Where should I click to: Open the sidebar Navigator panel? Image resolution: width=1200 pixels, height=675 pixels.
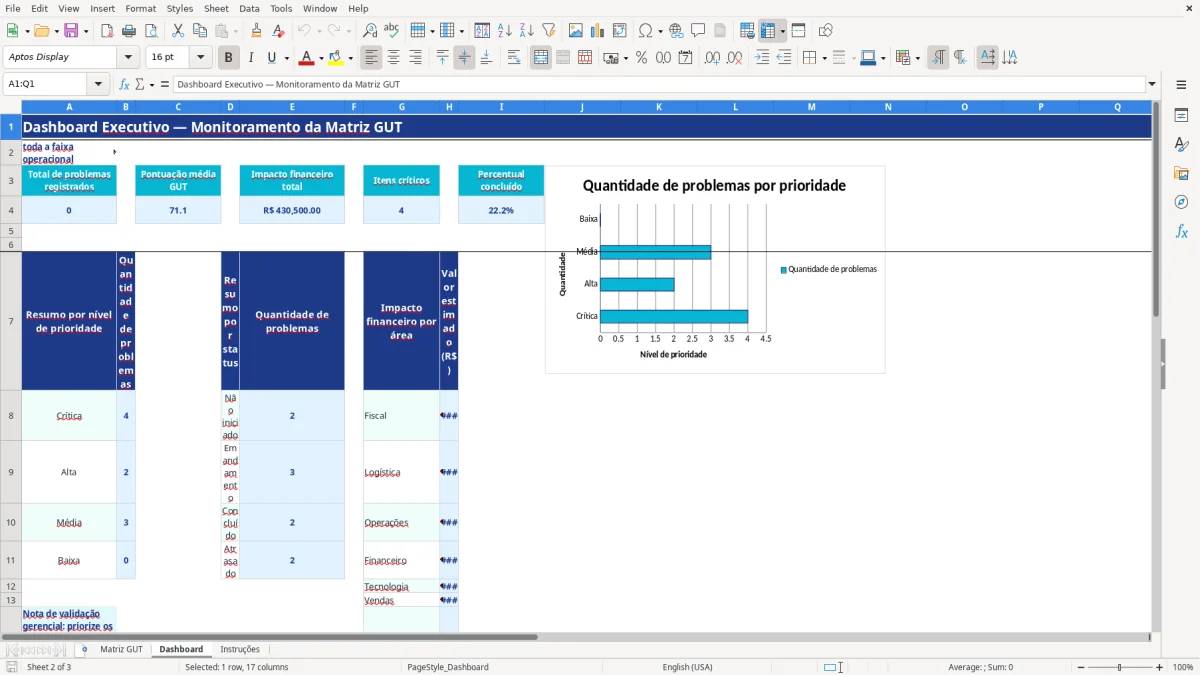click(1181, 202)
